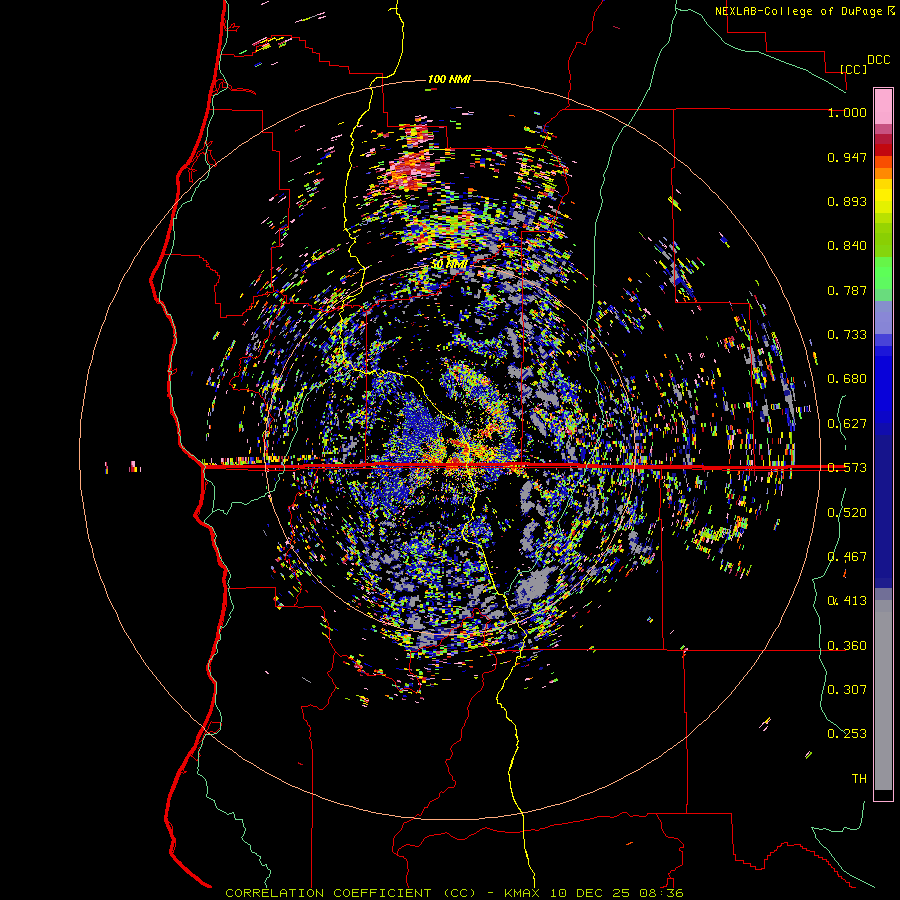
Task: Click the gray lower segment of color bar
Action: tap(883, 695)
